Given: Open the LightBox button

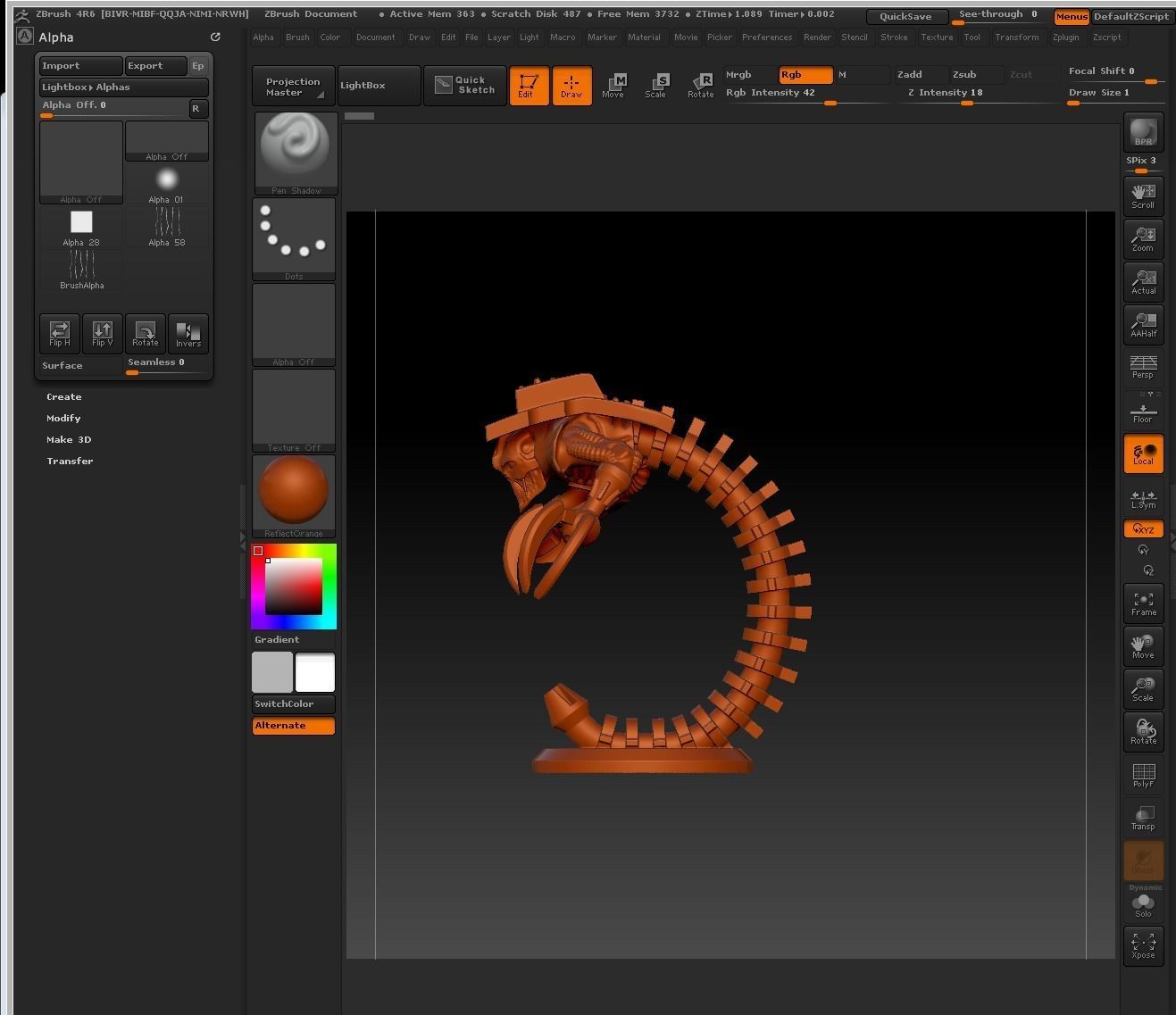Looking at the screenshot, I should click(379, 86).
